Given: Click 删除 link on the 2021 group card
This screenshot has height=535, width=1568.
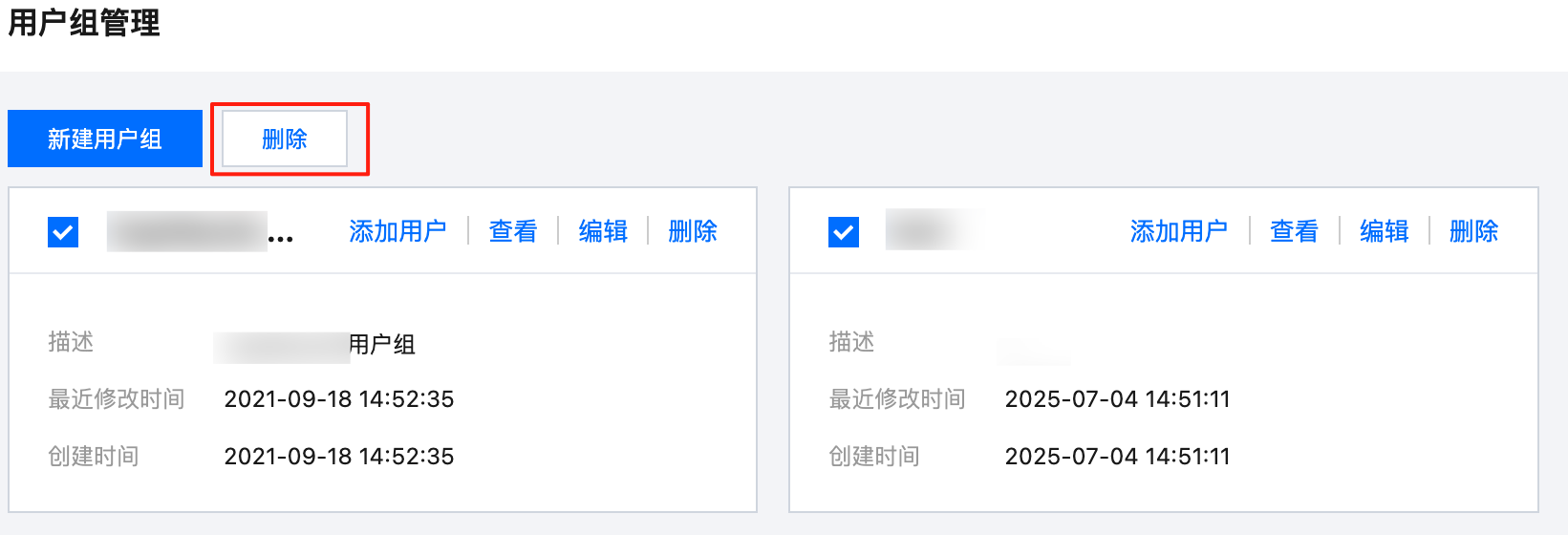Looking at the screenshot, I should 693,231.
